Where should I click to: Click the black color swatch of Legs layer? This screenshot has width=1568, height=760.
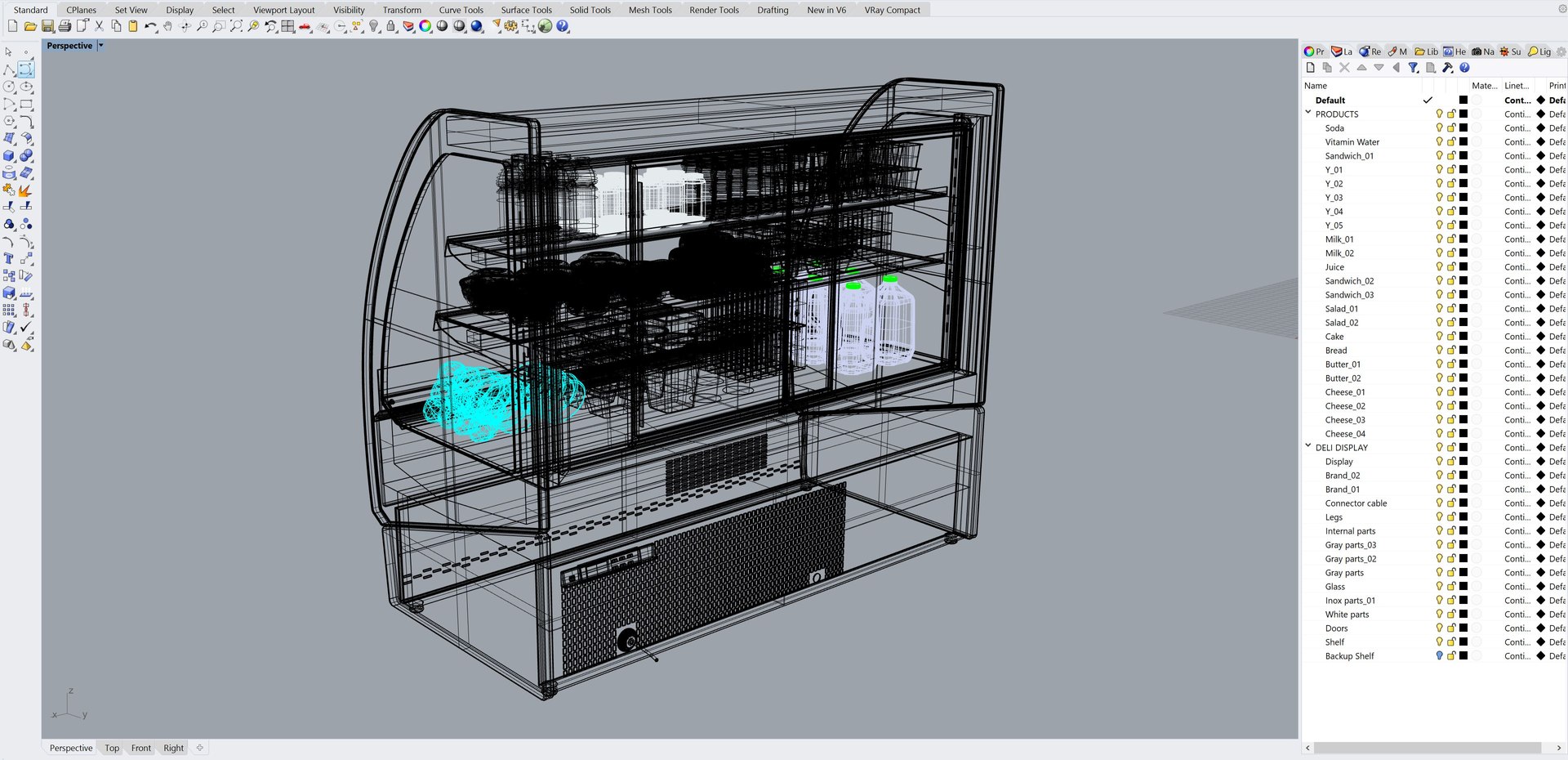pos(1463,517)
